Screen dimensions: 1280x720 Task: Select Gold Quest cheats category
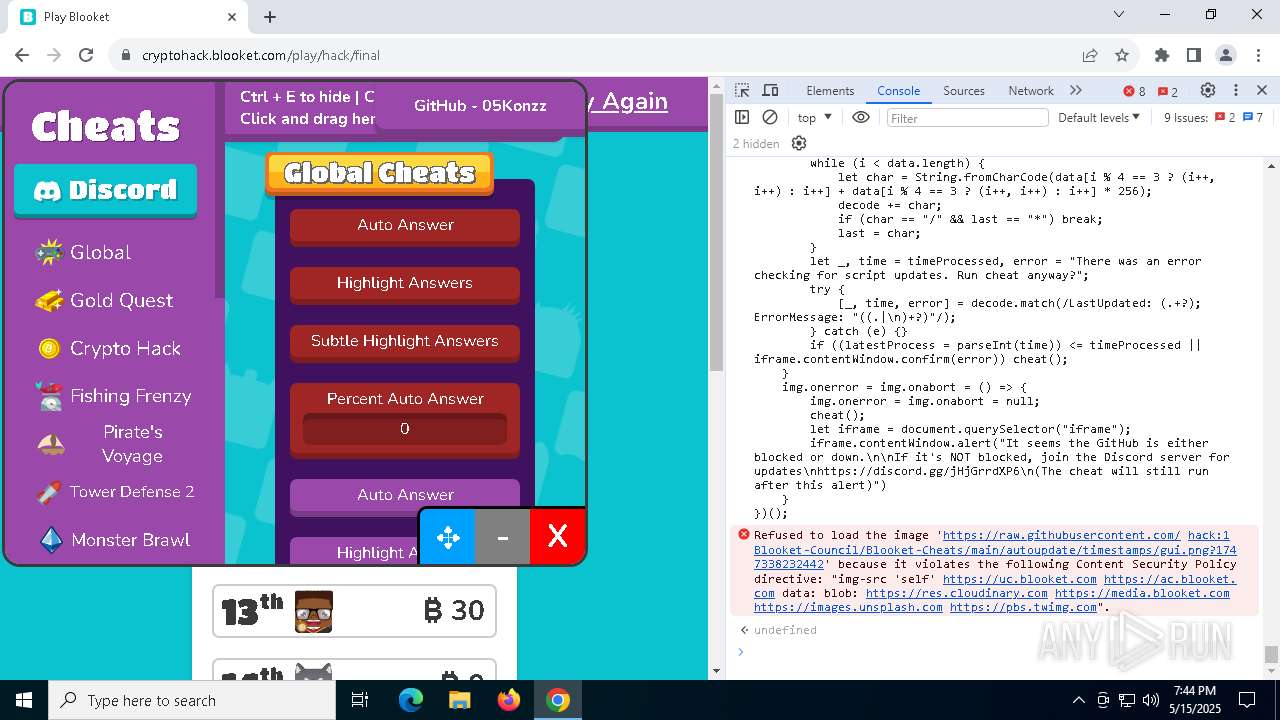coord(104,300)
